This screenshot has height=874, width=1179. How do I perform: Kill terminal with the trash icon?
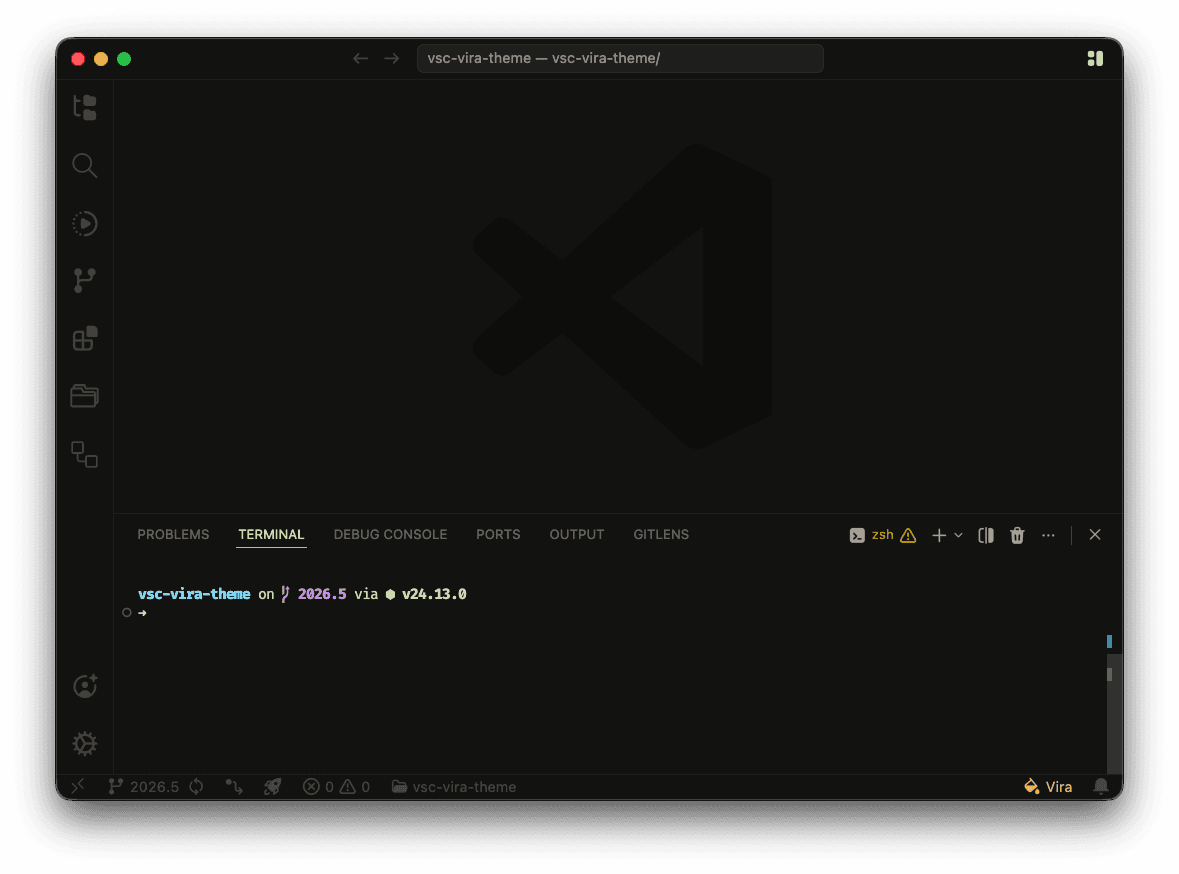tap(1017, 536)
